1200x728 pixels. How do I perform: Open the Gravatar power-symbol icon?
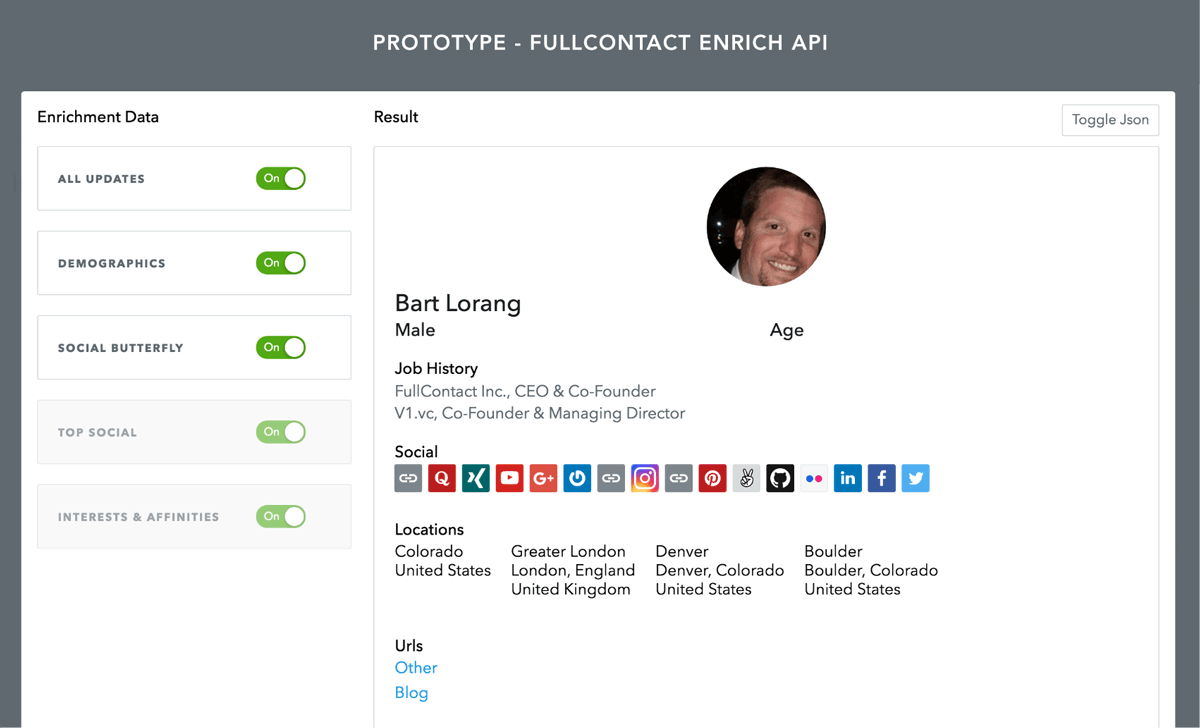tap(577, 478)
